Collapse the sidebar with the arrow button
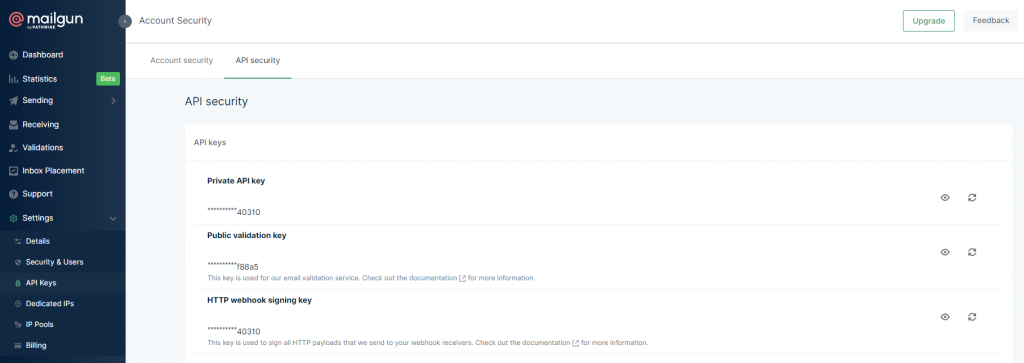 [125, 21]
